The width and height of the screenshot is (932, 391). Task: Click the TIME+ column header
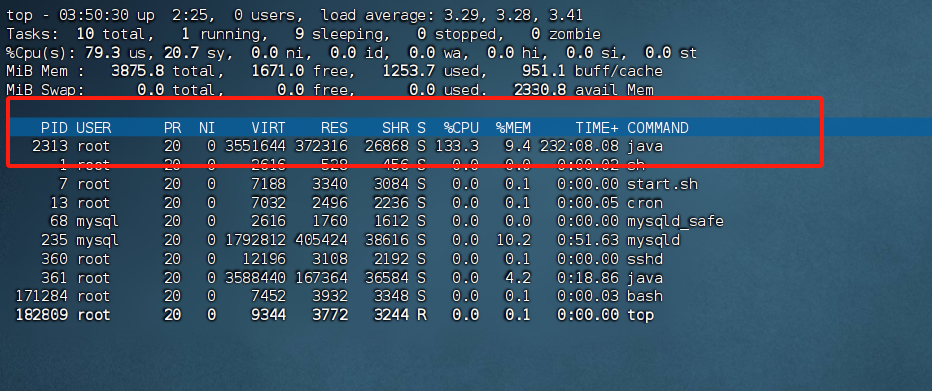[597, 128]
